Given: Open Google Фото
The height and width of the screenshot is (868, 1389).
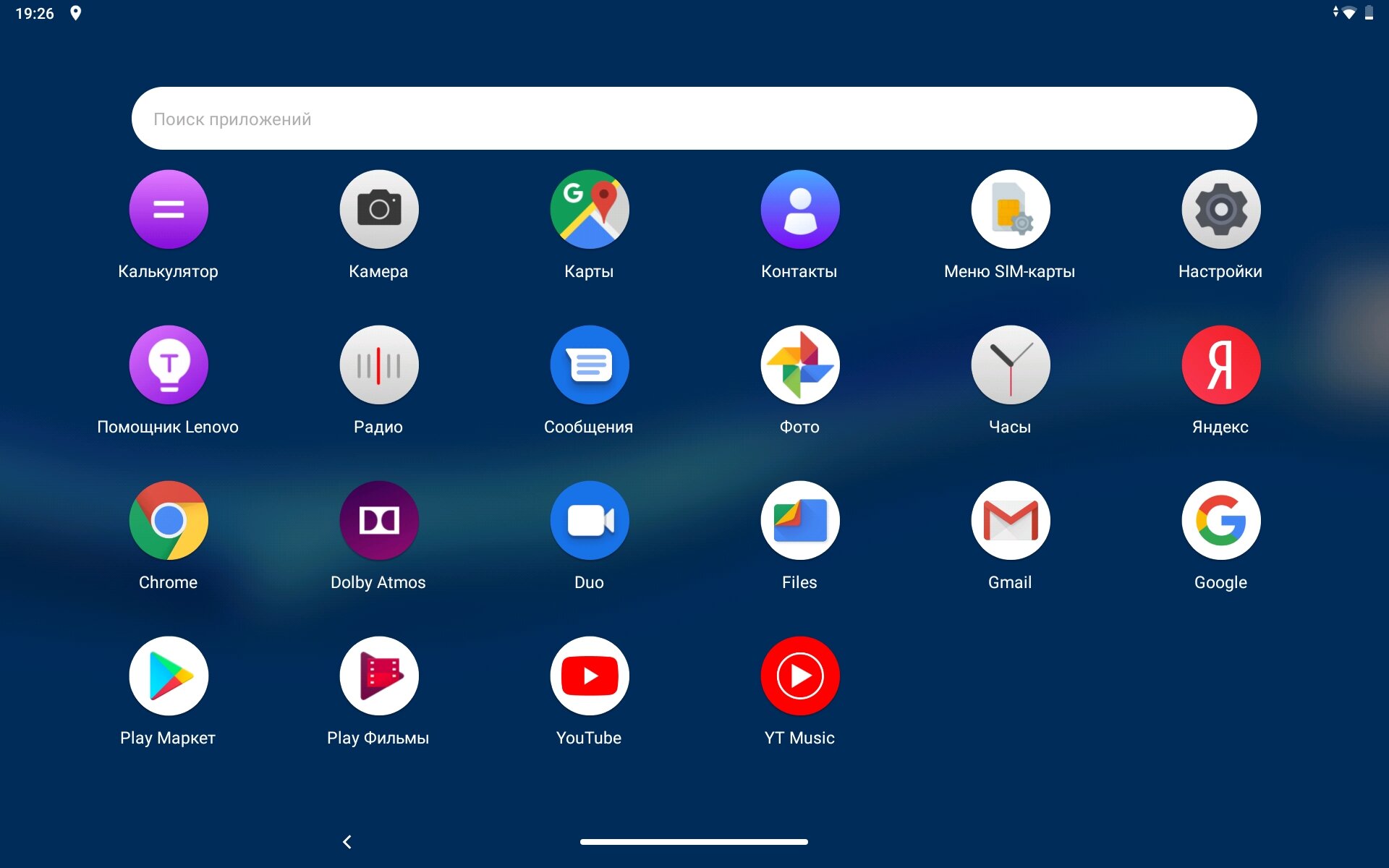Looking at the screenshot, I should click(x=800, y=365).
